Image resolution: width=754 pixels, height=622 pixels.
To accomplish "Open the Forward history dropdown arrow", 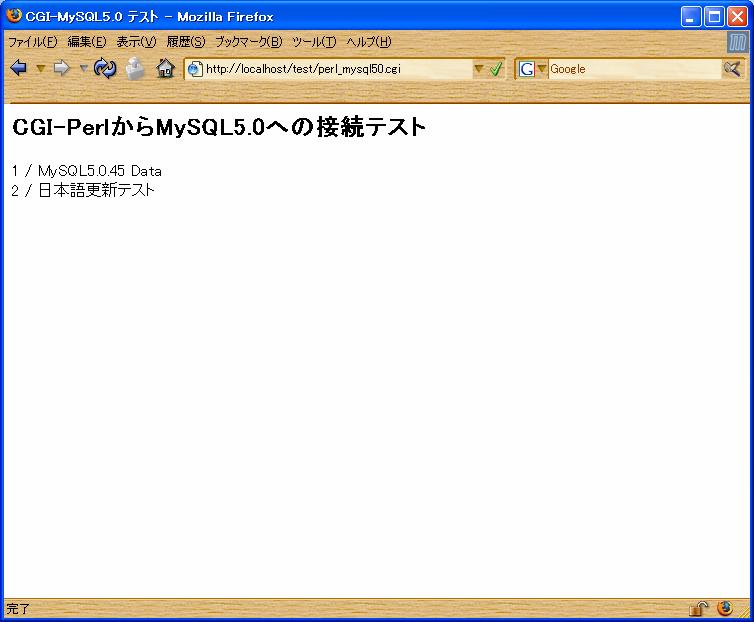I will pos(84,68).
